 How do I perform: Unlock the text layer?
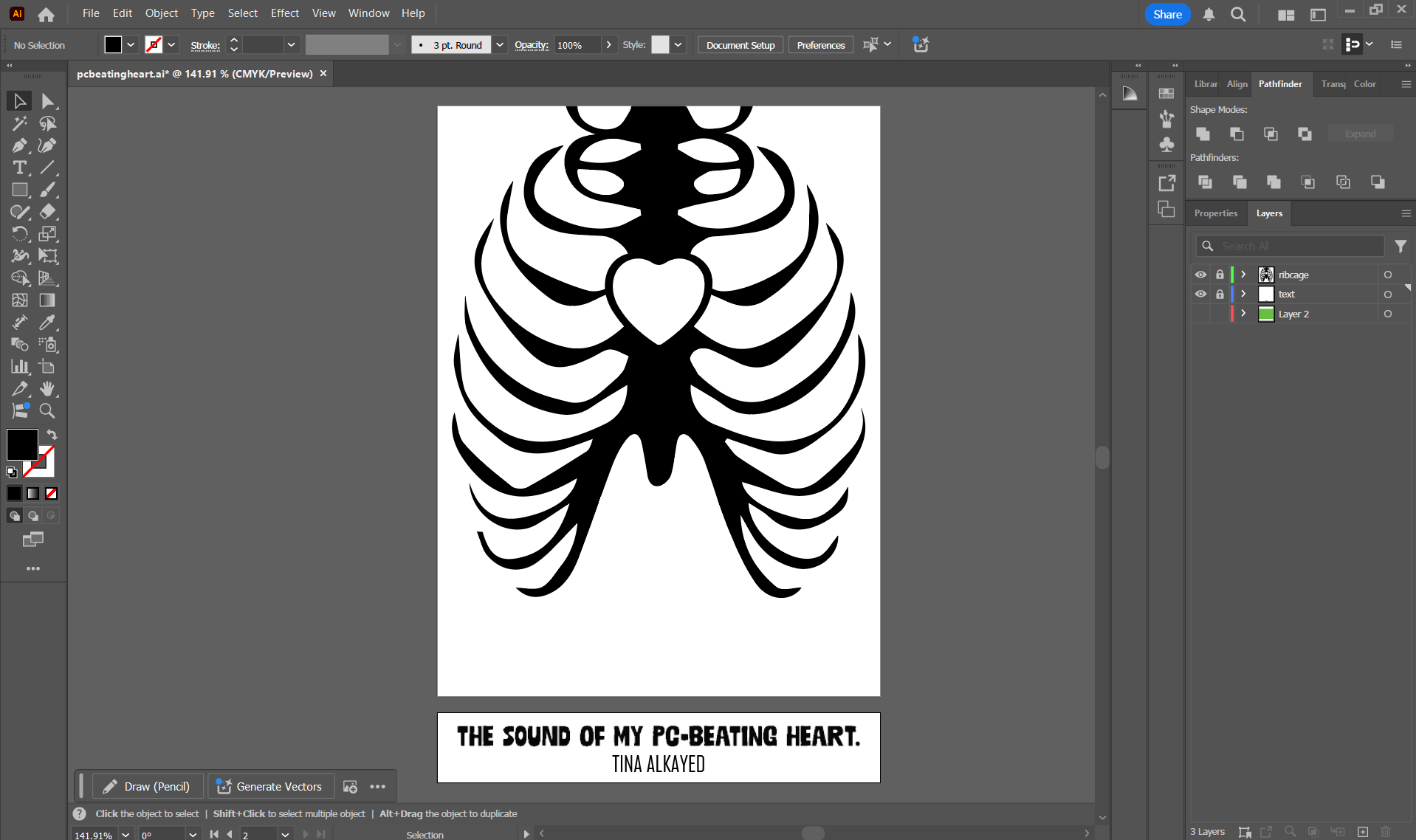1220,294
